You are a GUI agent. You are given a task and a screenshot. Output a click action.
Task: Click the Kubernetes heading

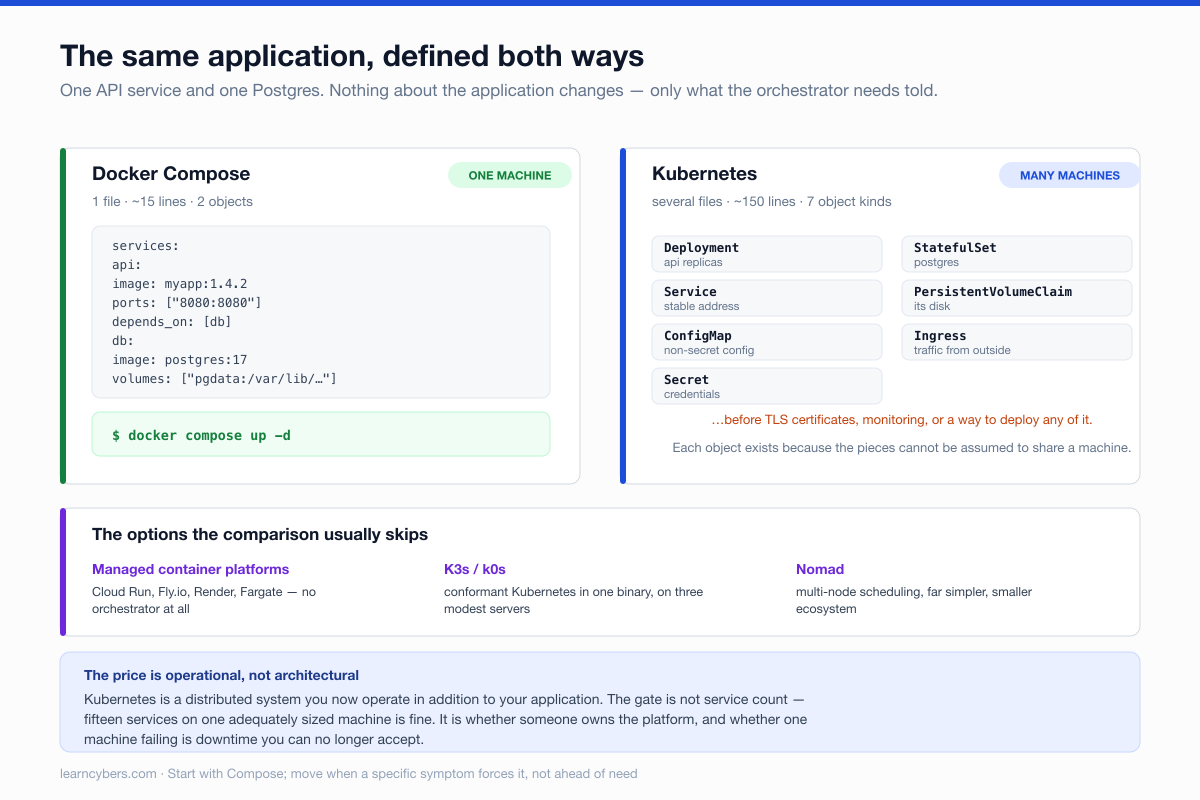tap(705, 174)
